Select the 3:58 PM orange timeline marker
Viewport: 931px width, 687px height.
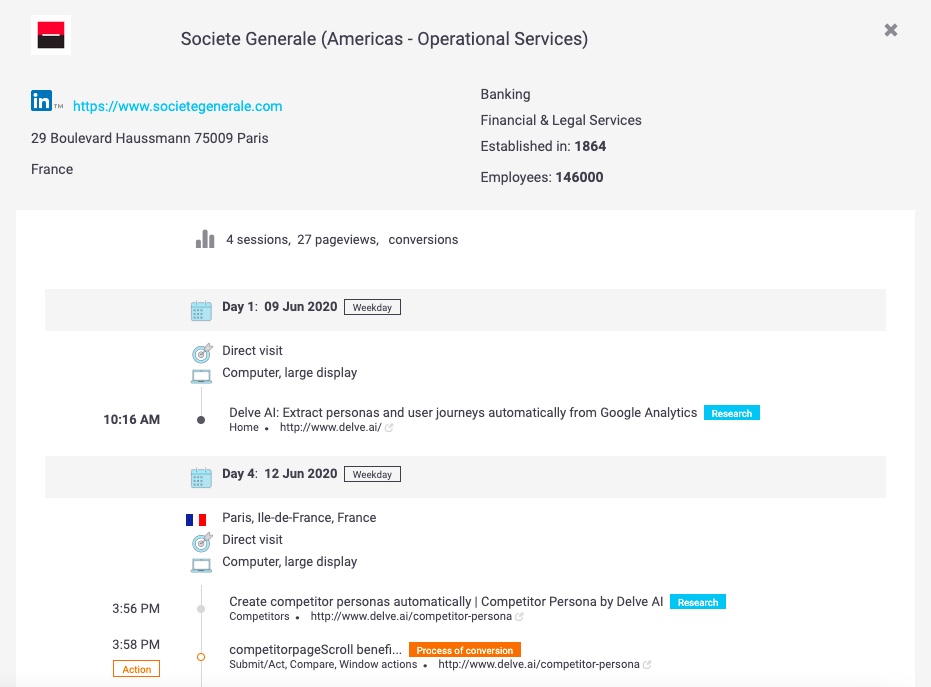pyautogui.click(x=201, y=657)
